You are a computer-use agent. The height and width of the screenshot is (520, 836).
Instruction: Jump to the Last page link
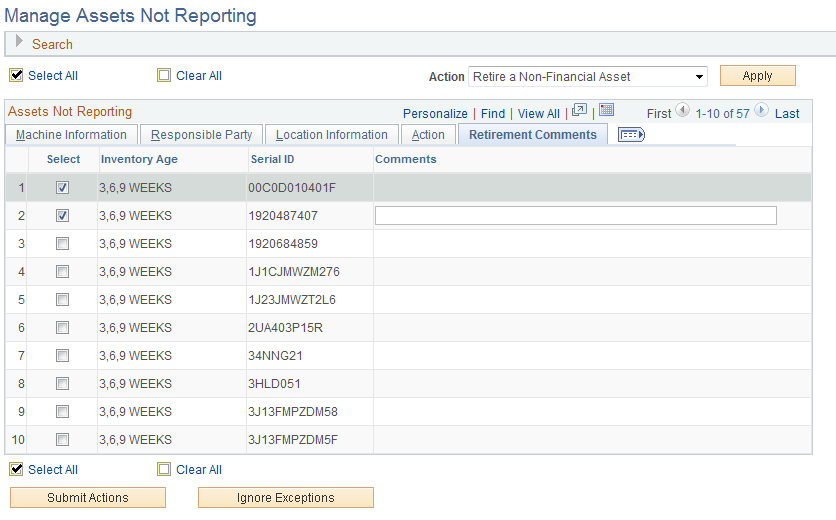[x=787, y=114]
